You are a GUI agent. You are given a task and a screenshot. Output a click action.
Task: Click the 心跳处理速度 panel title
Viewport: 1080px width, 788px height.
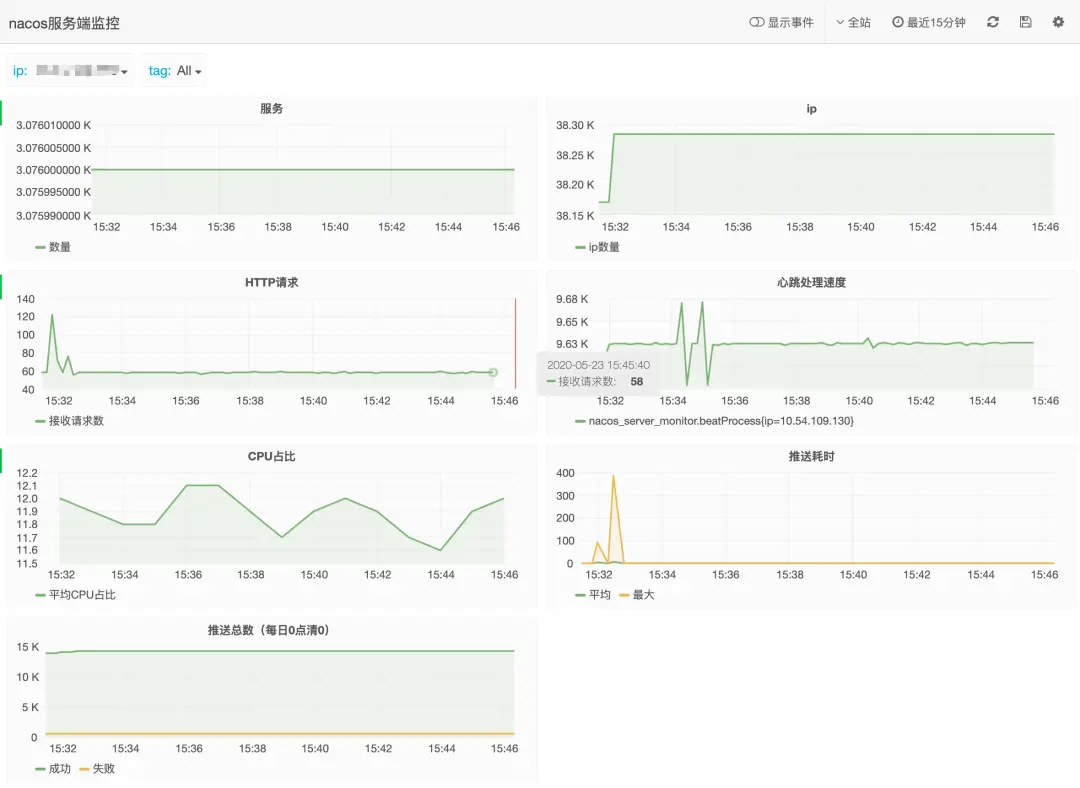pyautogui.click(x=811, y=282)
